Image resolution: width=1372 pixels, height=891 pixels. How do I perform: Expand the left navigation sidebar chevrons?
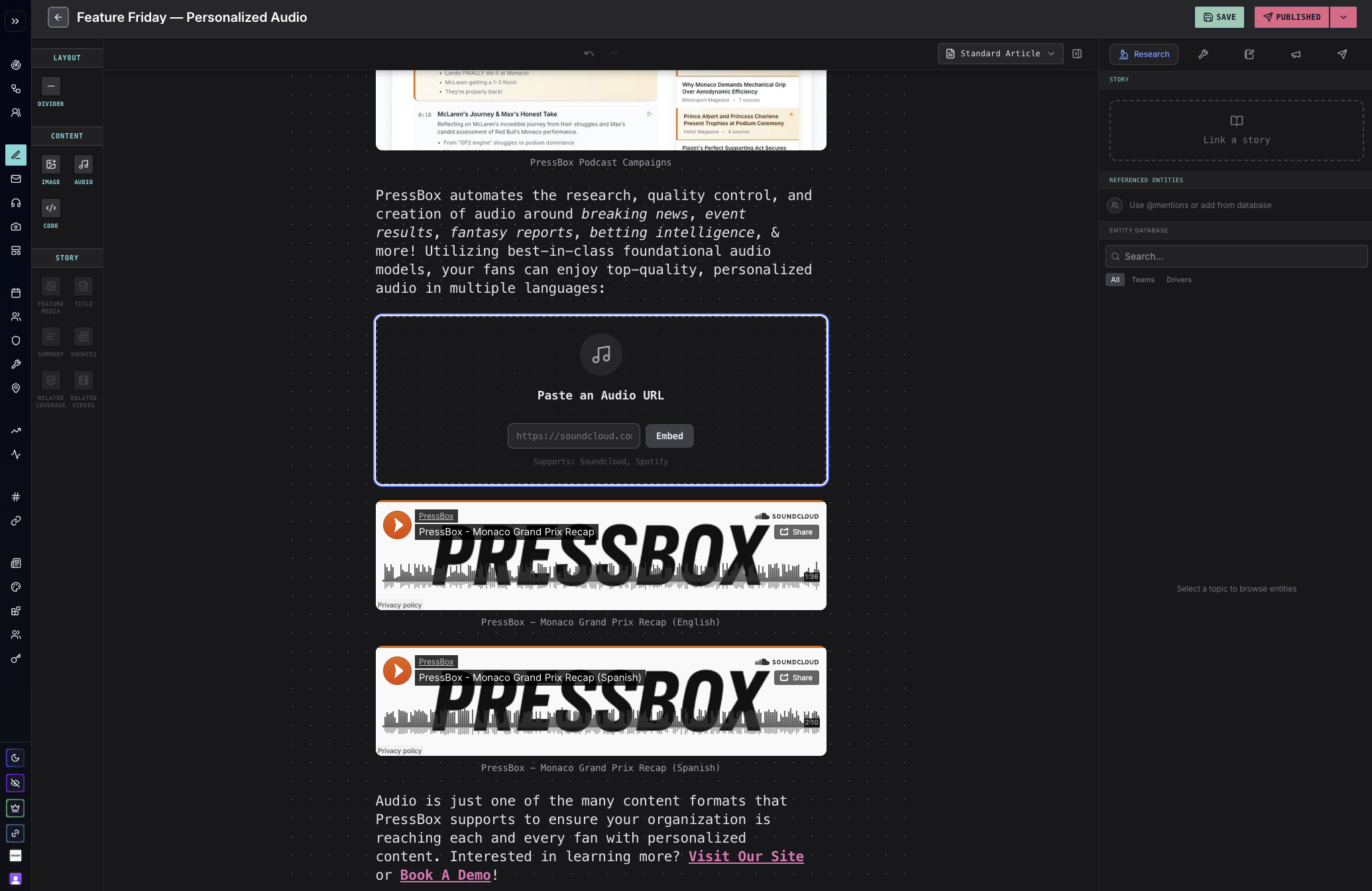pyautogui.click(x=15, y=21)
